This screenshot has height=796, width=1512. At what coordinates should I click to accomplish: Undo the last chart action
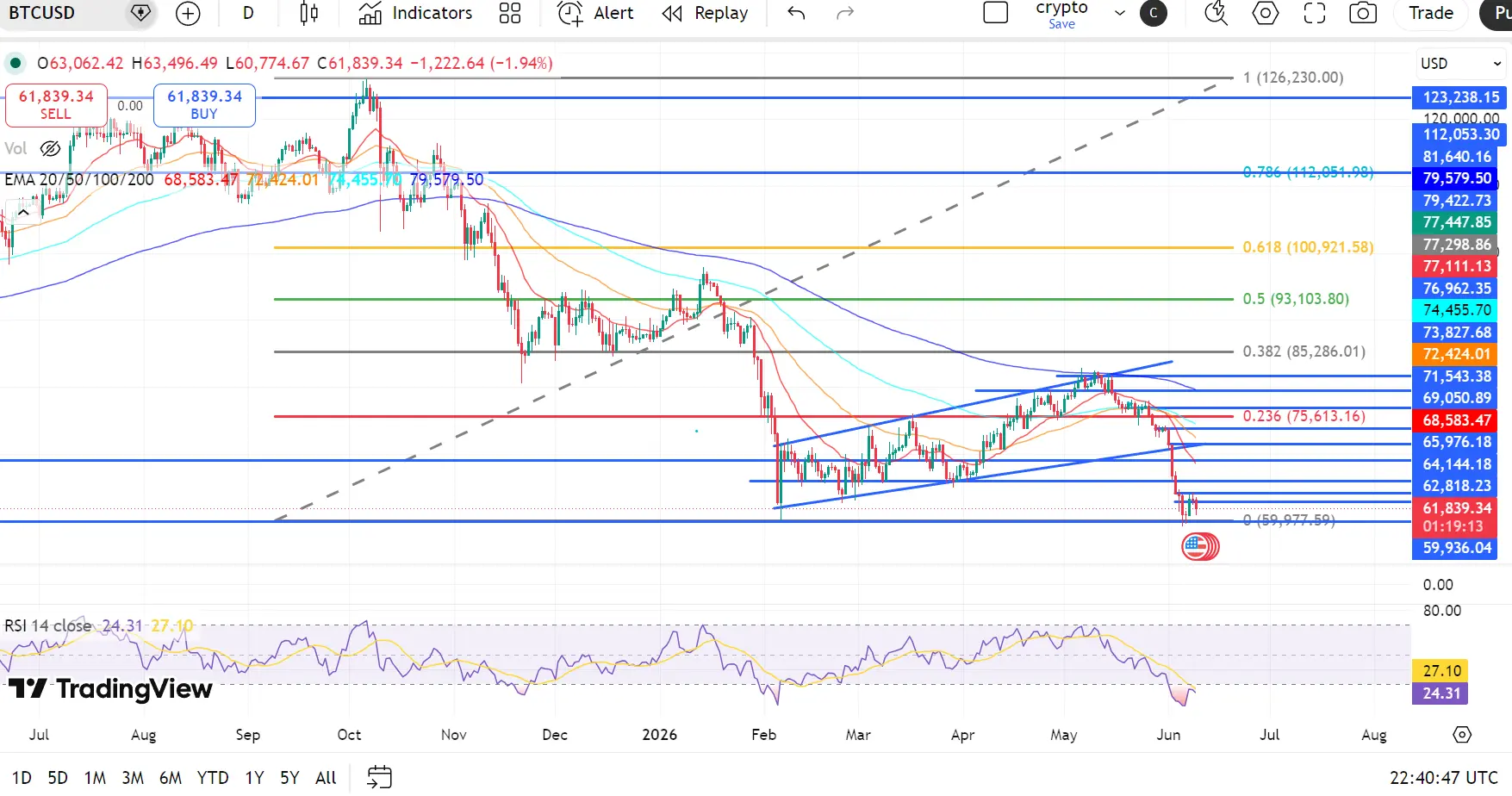coord(796,13)
